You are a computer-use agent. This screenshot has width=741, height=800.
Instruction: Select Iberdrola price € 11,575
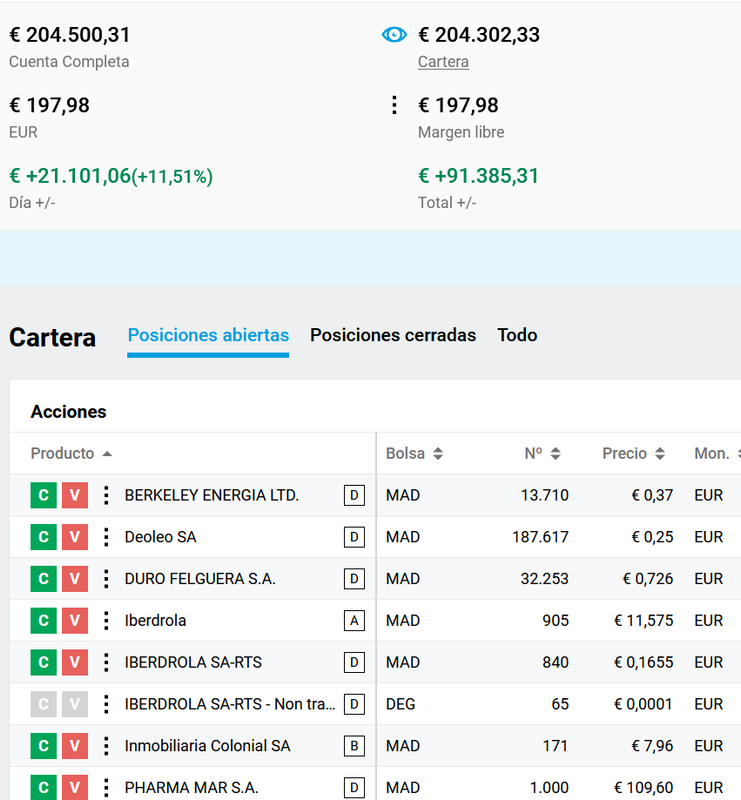644,620
